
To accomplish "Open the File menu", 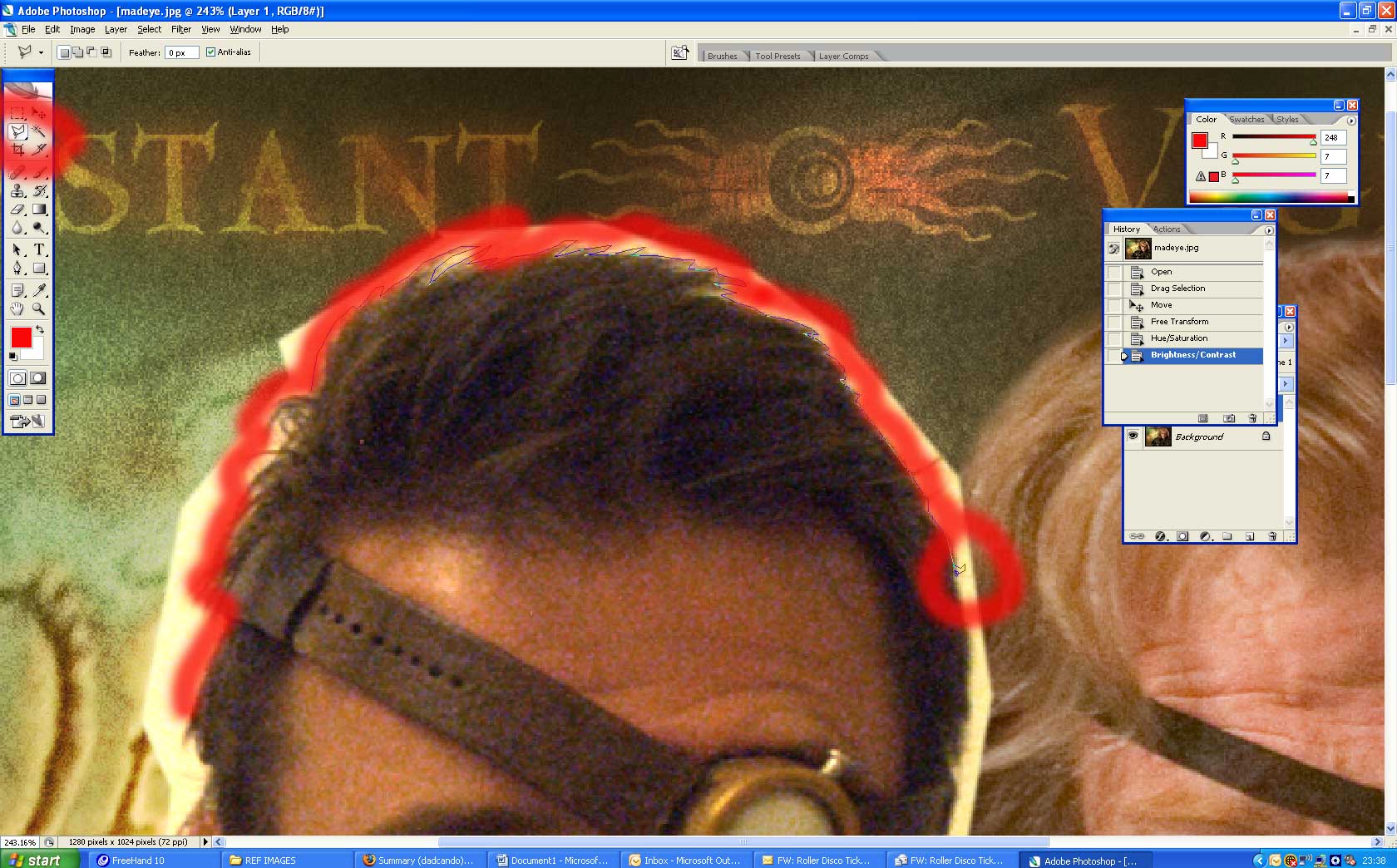I will (28, 29).
